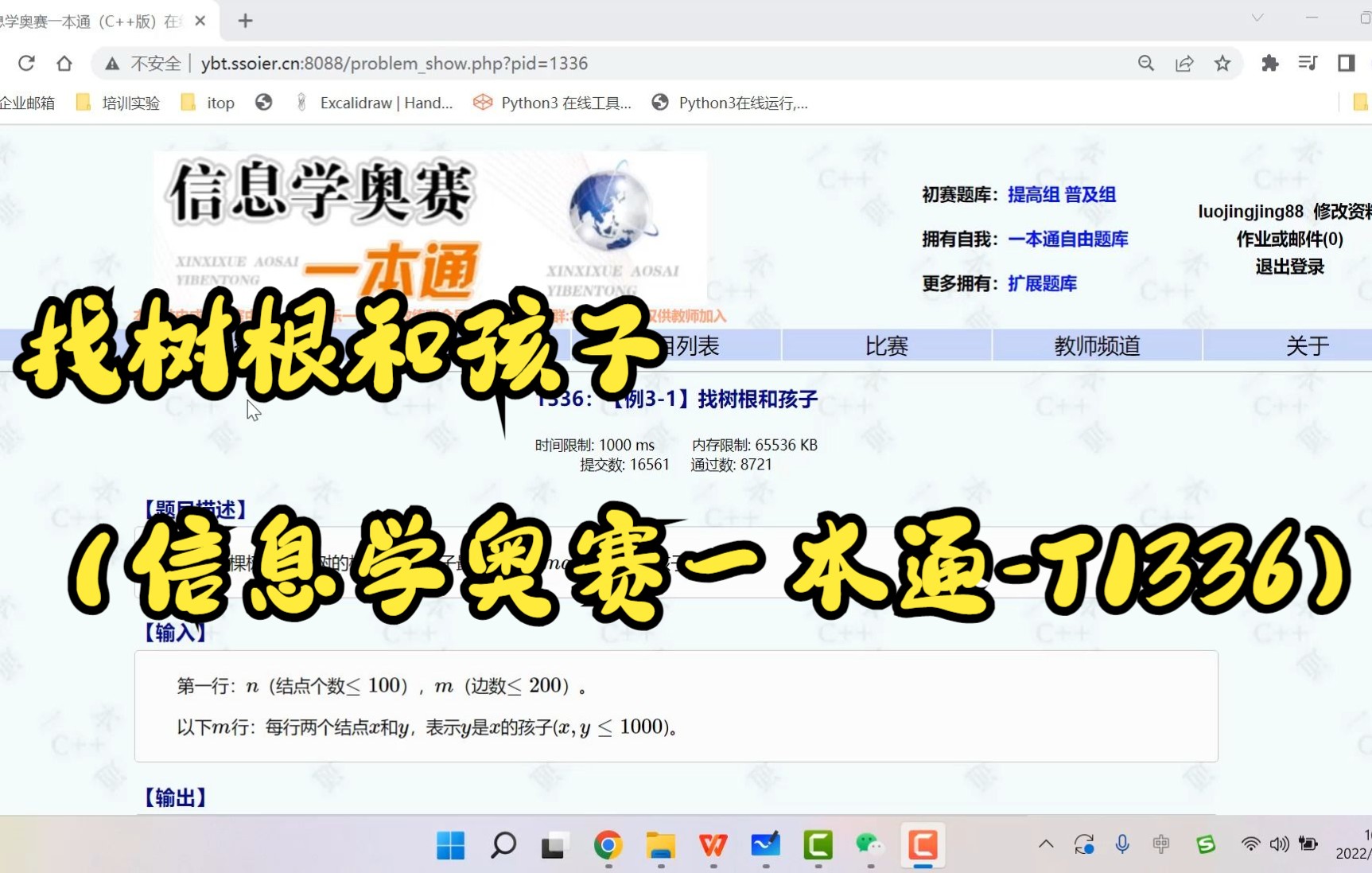Open the tab search dropdown arrow
The image size is (1372, 873).
coord(1255,18)
